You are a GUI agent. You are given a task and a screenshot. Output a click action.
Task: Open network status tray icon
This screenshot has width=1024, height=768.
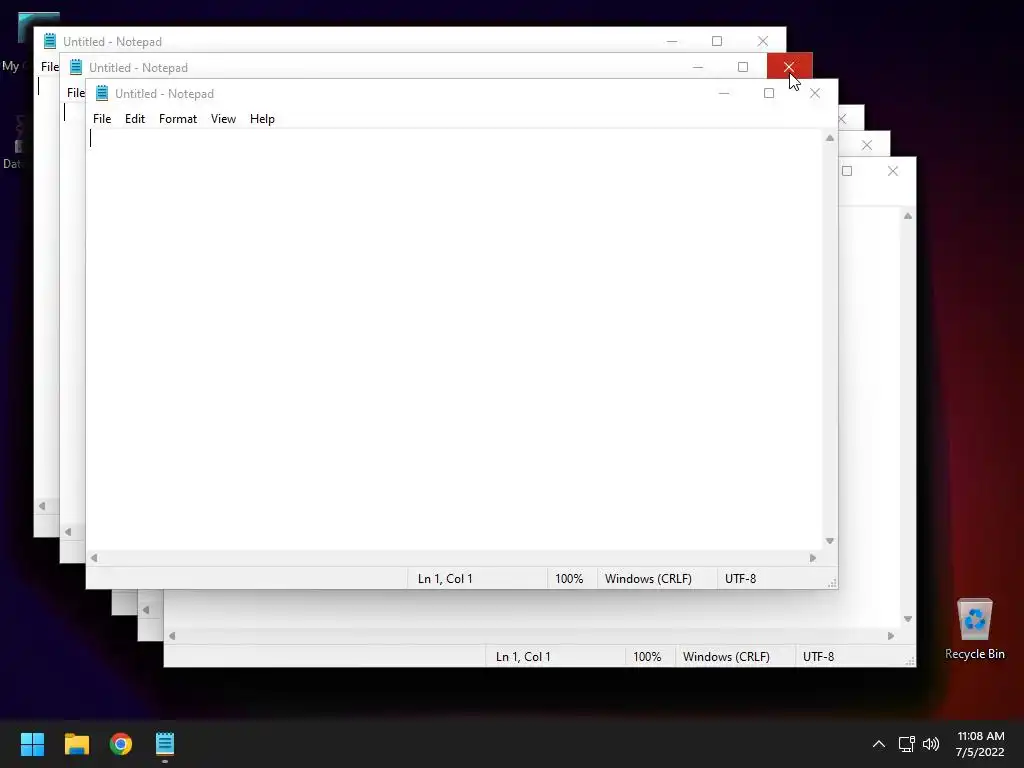pyautogui.click(x=906, y=744)
